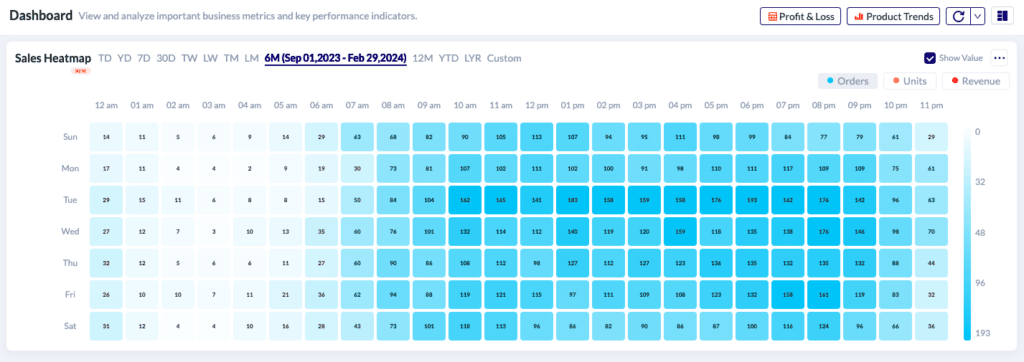Screen dimensions: 1024x362
Task: Switch to the 12M date range
Action: (x=423, y=58)
